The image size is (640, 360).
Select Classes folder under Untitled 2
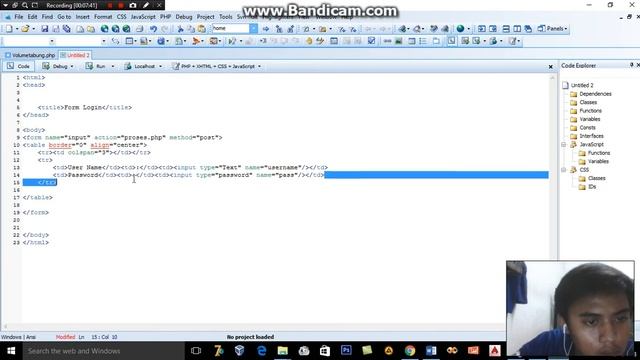click(584, 102)
